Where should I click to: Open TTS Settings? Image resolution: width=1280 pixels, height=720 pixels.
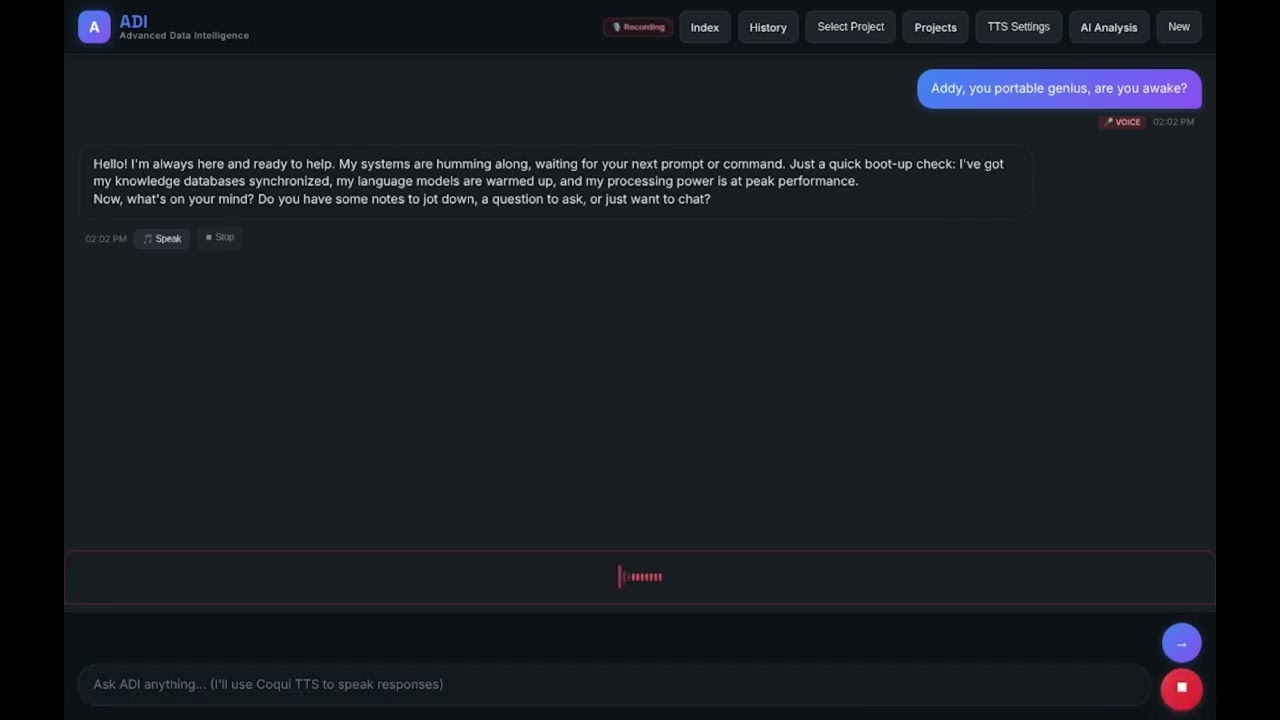[x=1018, y=27]
